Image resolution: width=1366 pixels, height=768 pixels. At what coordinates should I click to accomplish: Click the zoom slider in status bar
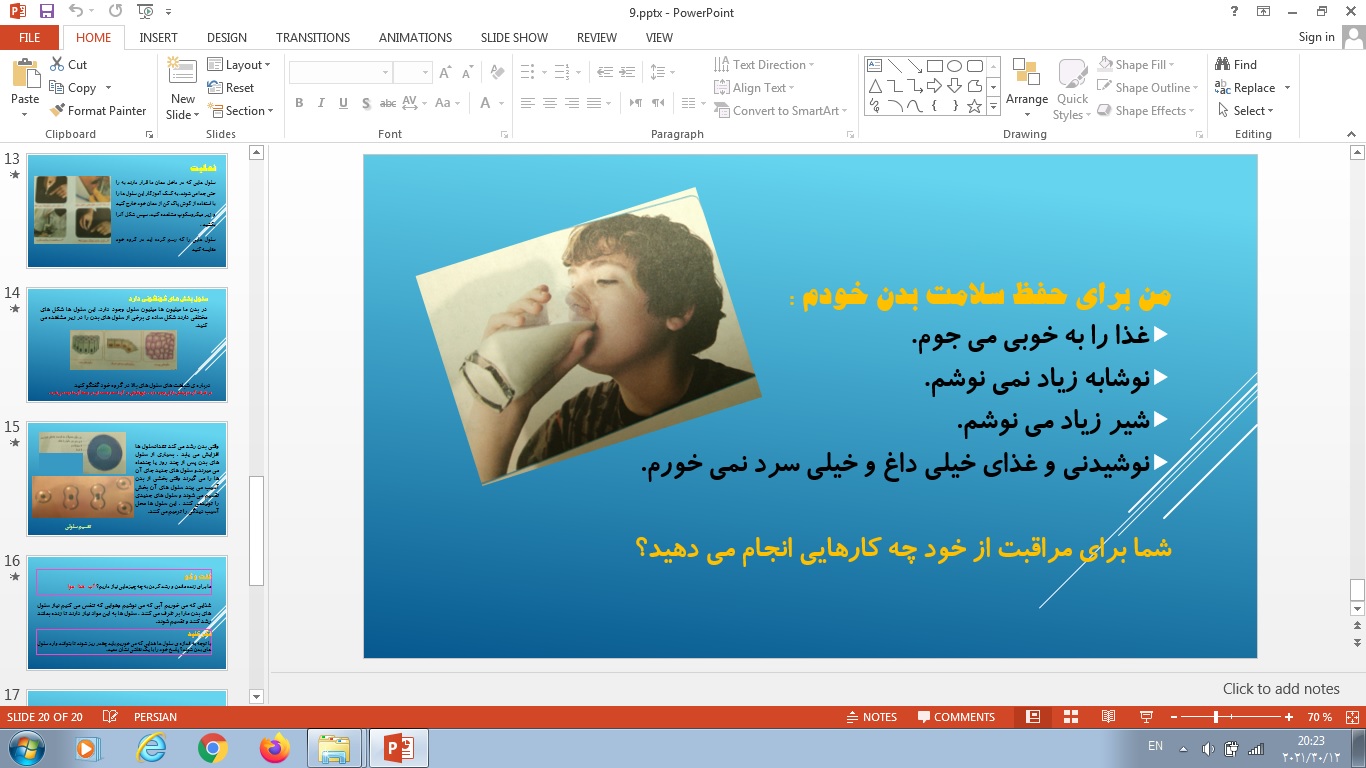(1216, 717)
